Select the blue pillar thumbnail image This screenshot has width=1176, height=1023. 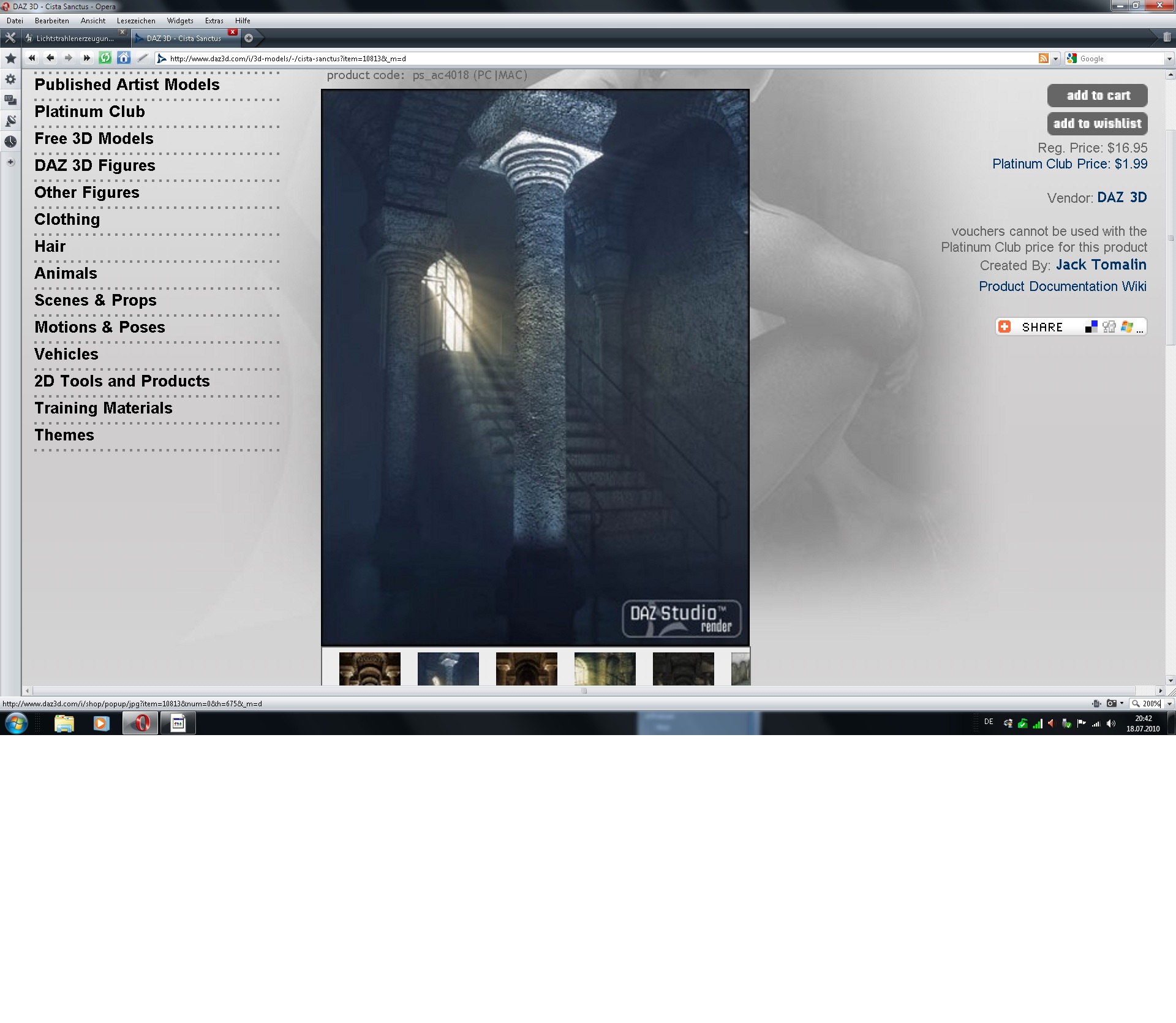coord(448,668)
